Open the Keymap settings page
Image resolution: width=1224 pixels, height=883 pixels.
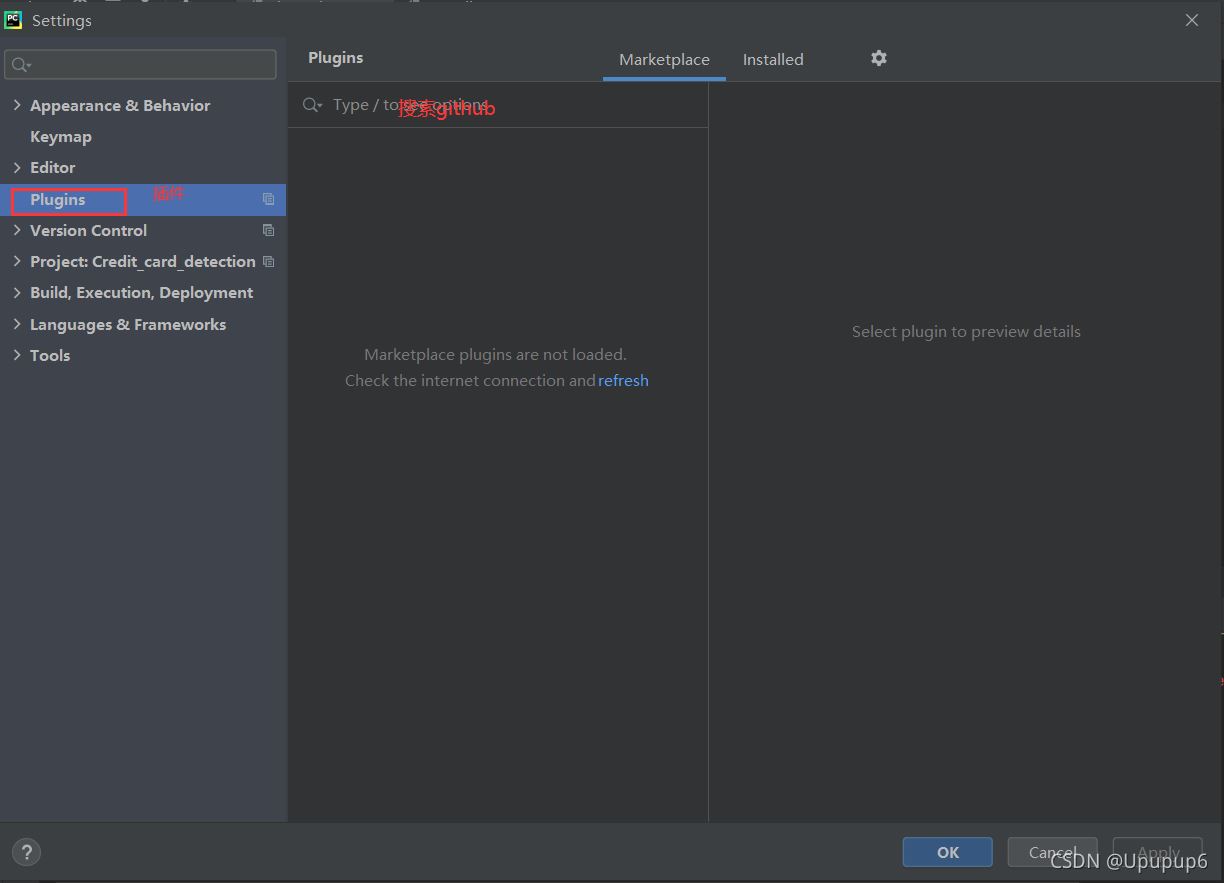coord(61,137)
